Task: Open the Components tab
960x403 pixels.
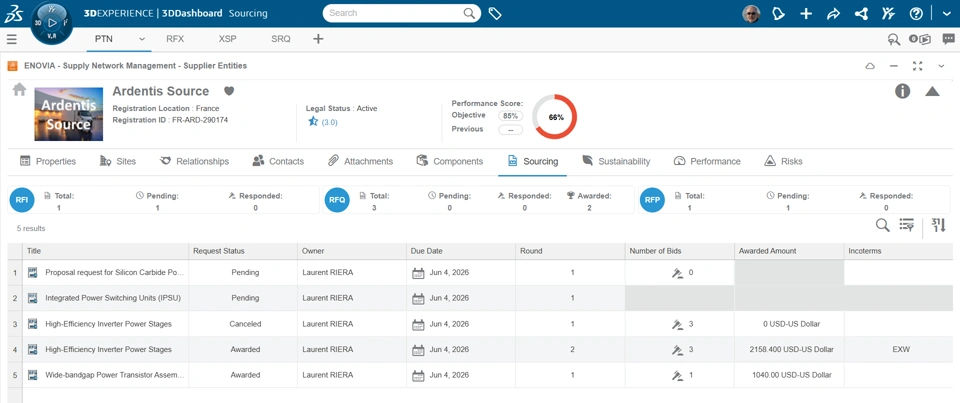Action: pos(449,161)
